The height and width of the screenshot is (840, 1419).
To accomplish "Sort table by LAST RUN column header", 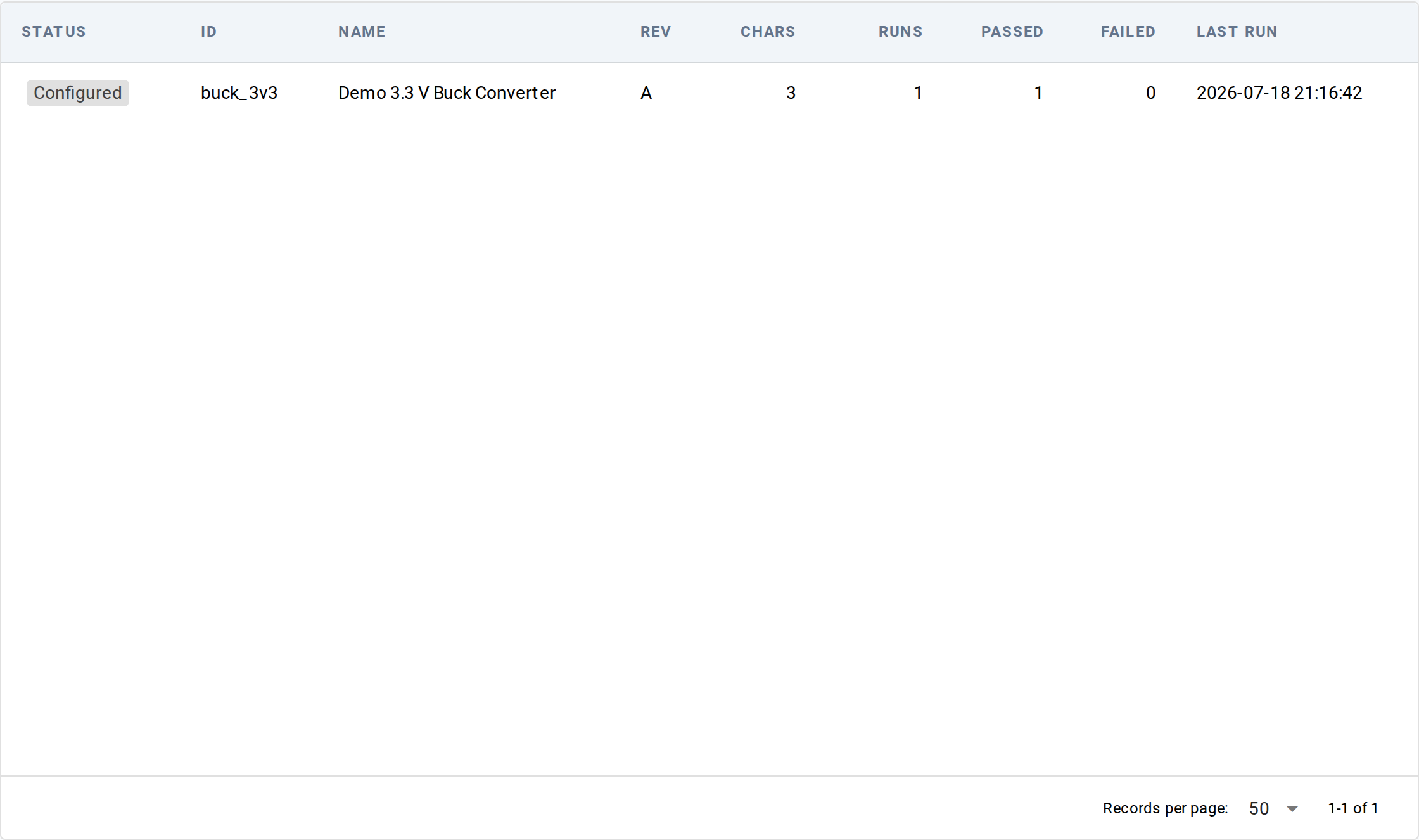I will tap(1237, 32).
